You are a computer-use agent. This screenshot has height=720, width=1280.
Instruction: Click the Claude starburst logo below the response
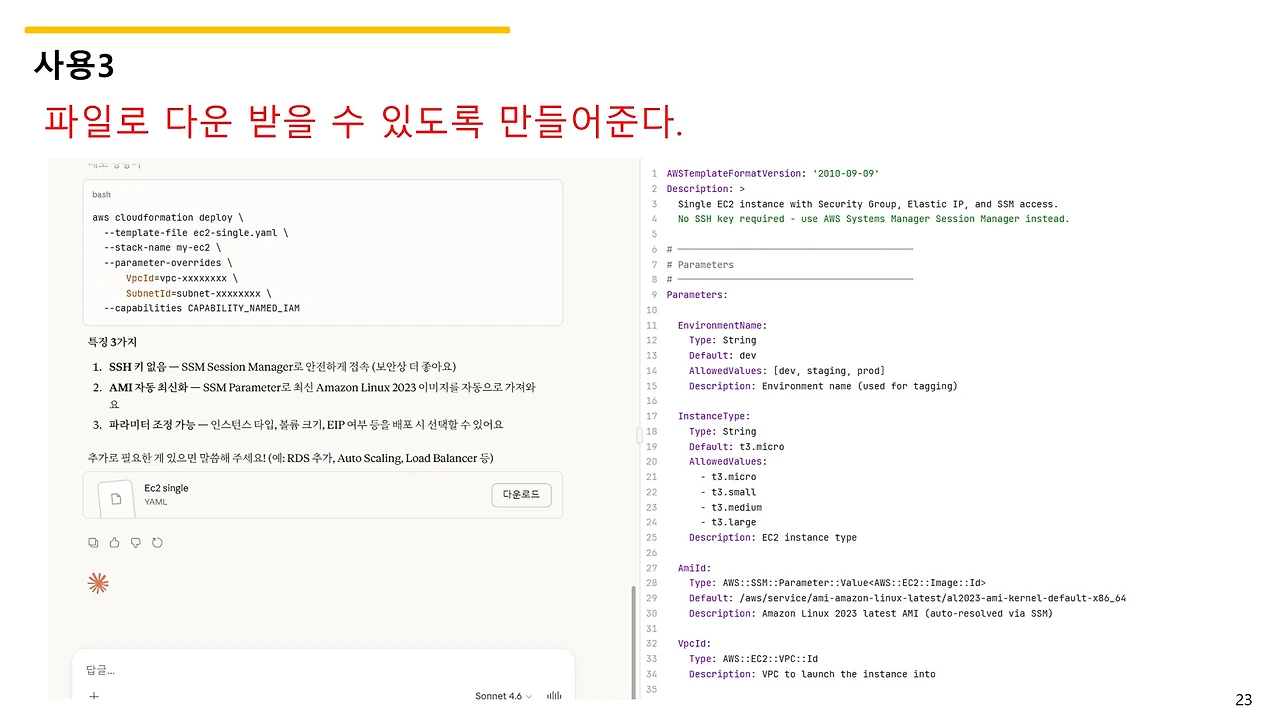point(97,582)
